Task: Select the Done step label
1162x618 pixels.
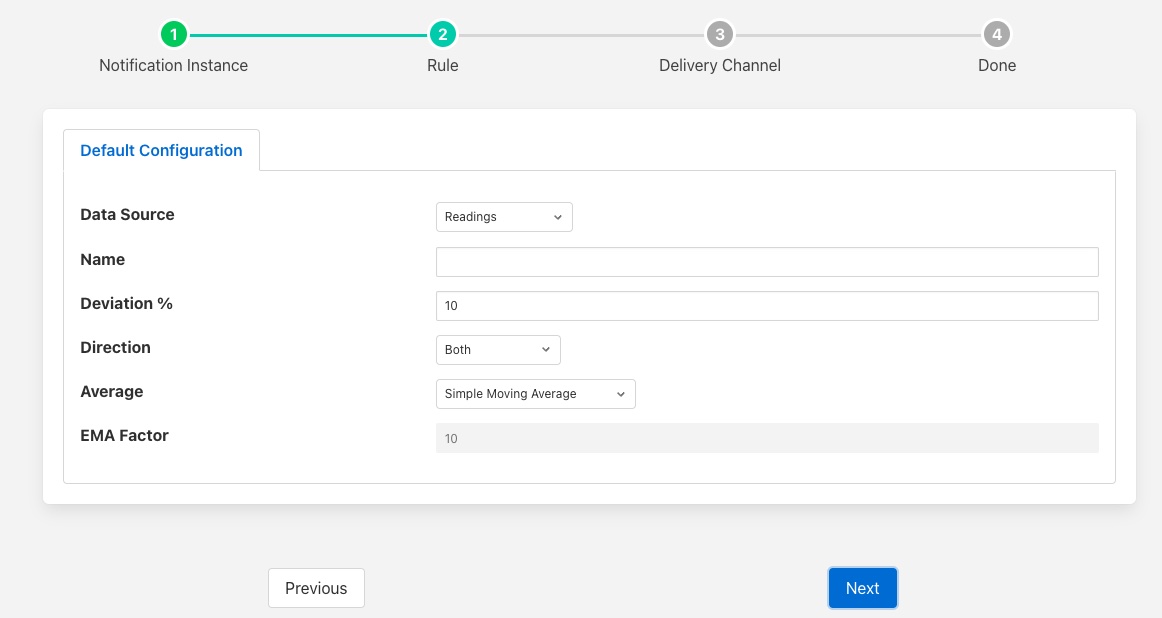Action: coord(996,65)
